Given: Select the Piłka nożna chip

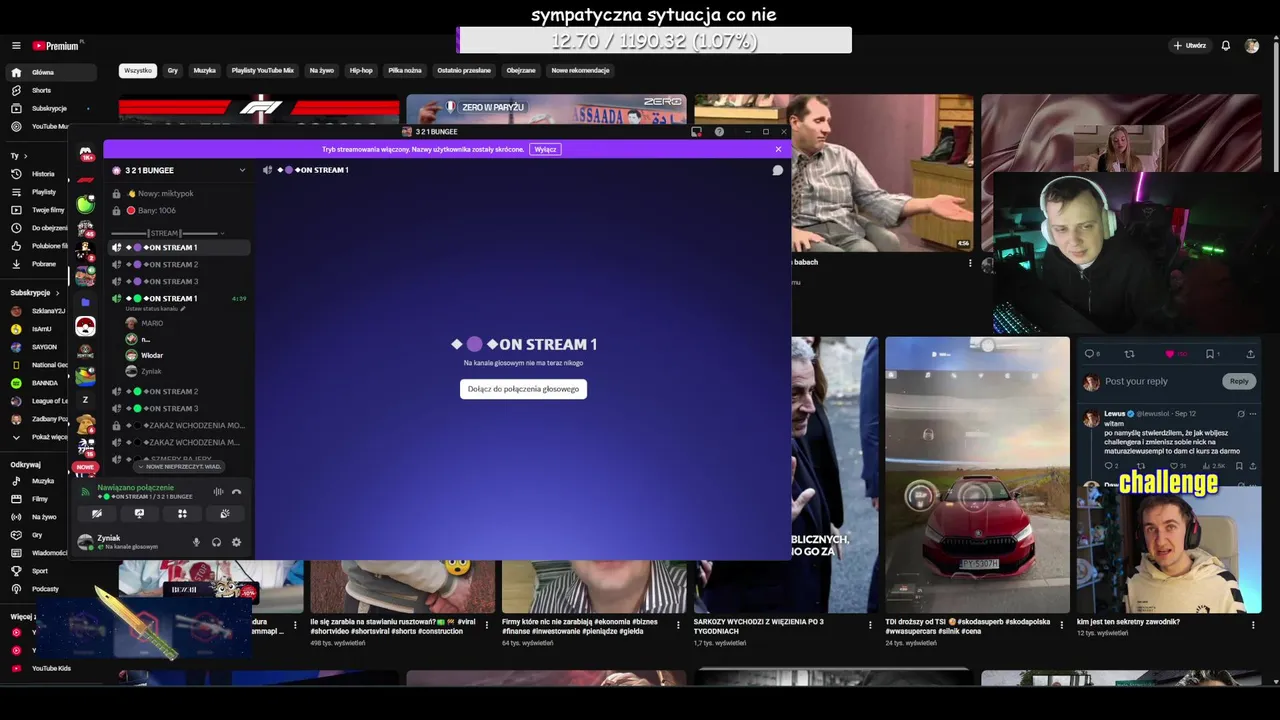Looking at the screenshot, I should pyautogui.click(x=405, y=71).
